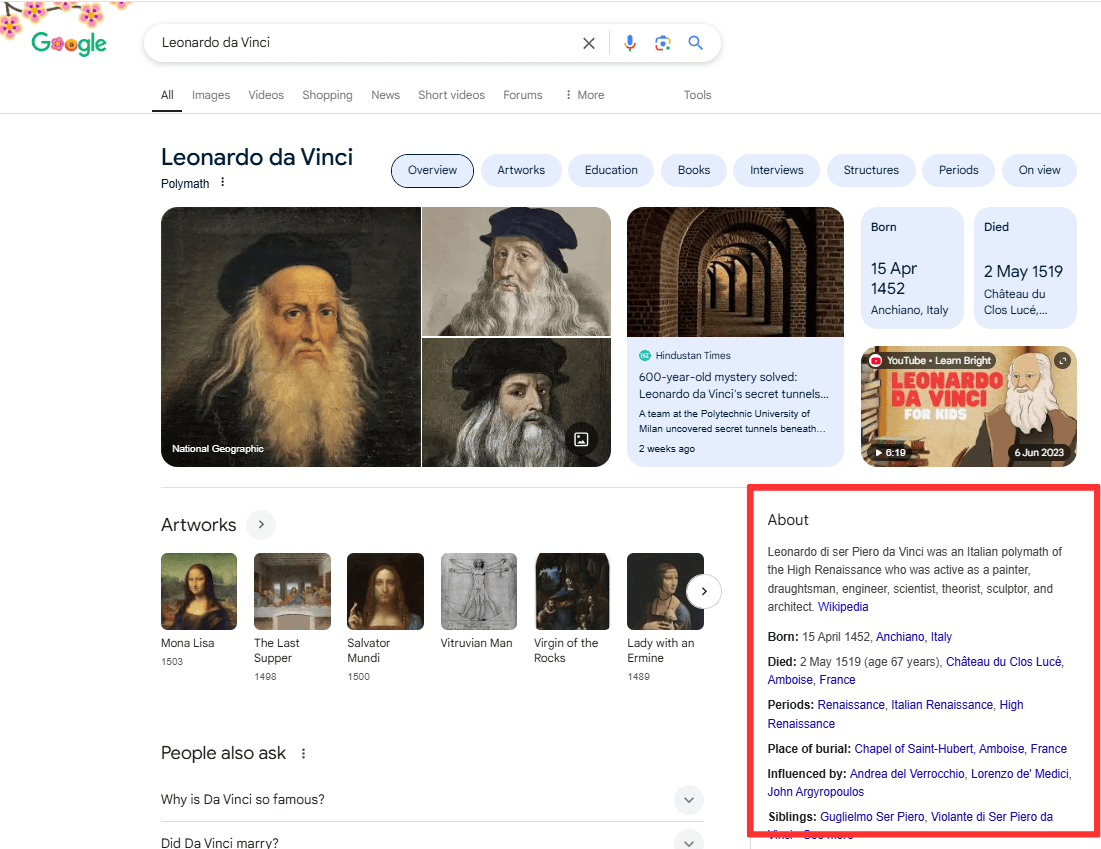The width and height of the screenshot is (1101, 849).
Task: Open the Virgin of the Rocks thumbnail
Action: 572,591
